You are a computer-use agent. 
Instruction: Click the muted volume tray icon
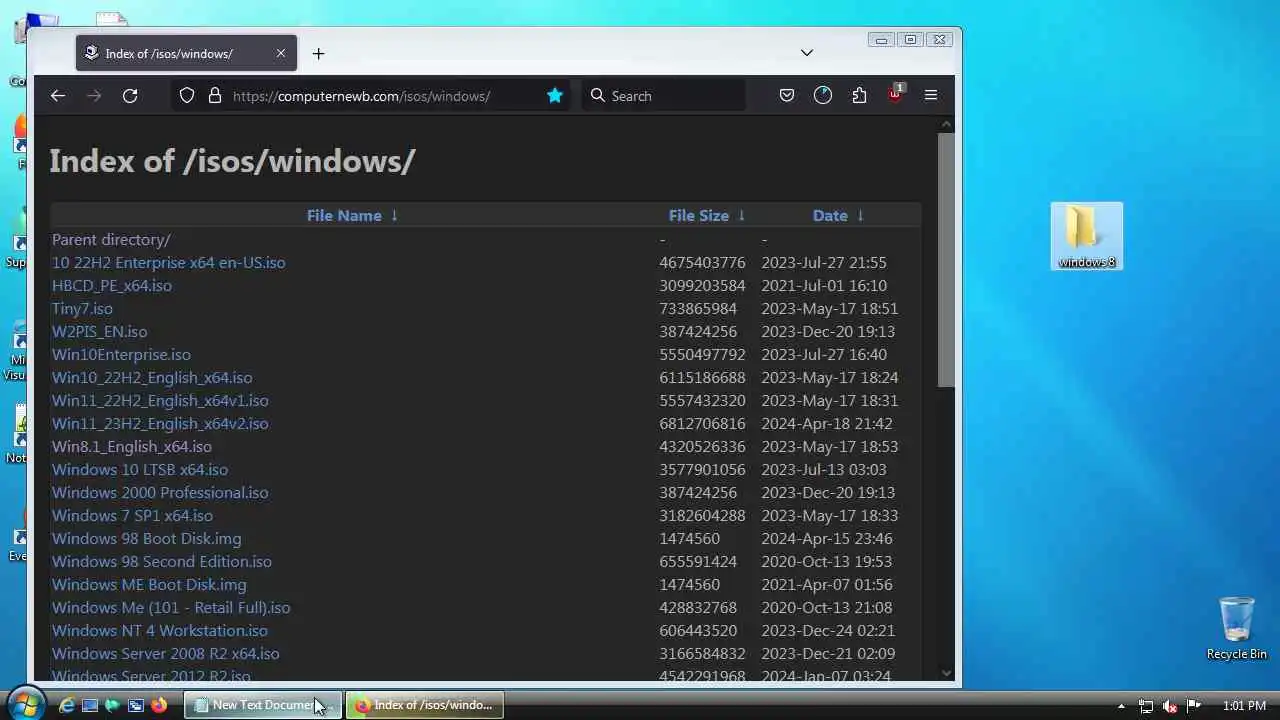click(x=1169, y=706)
